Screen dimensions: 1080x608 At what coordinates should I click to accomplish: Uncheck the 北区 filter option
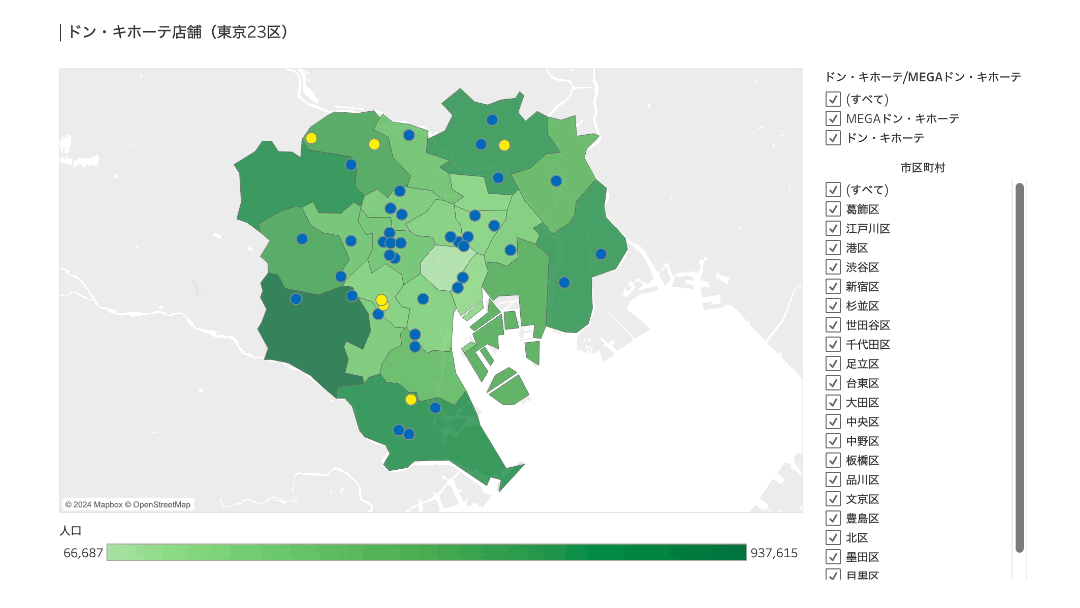[833, 537]
